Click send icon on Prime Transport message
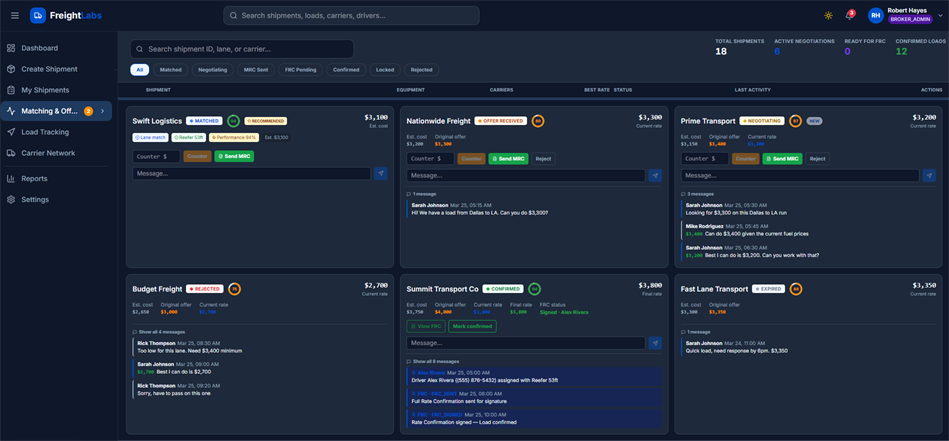The image size is (949, 441). pos(930,175)
